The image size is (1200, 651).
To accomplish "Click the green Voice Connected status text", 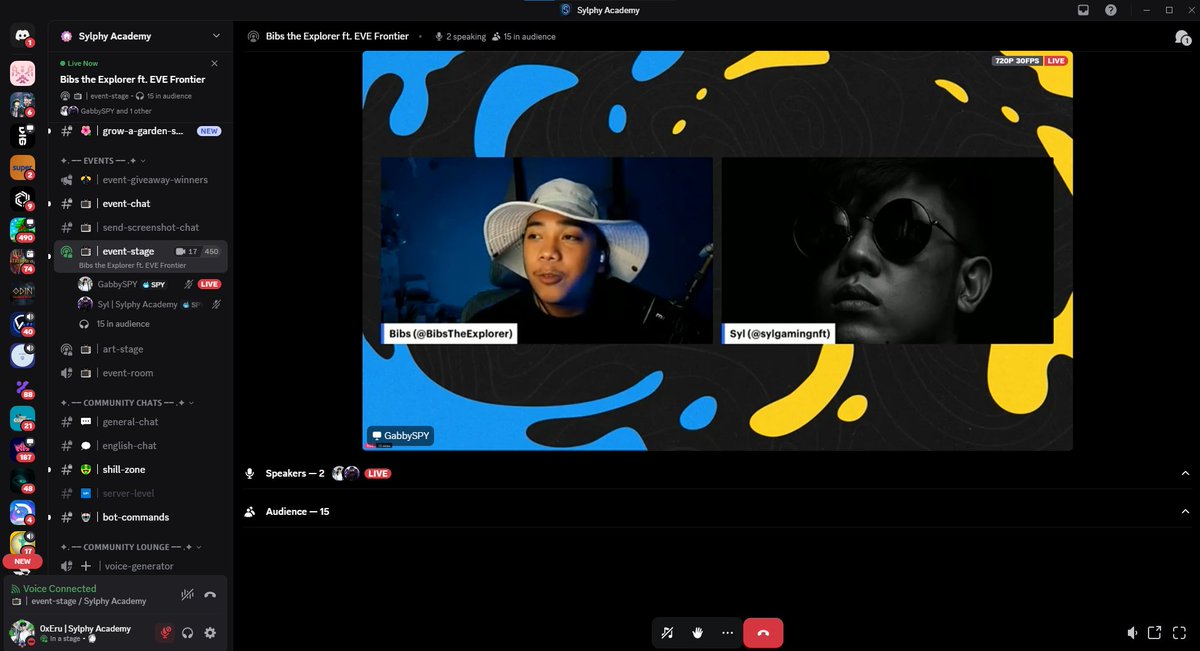I will click(60, 589).
